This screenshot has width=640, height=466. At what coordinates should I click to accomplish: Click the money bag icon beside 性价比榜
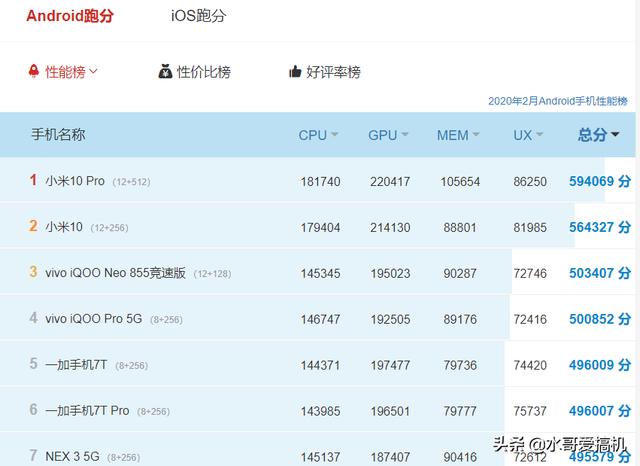[165, 71]
